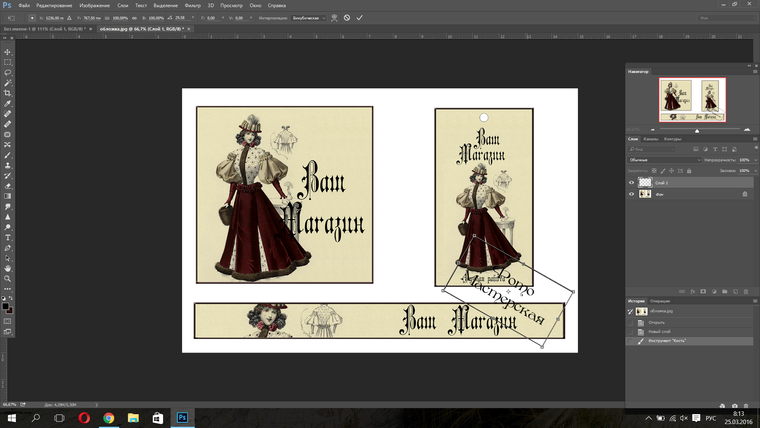Select the Move tool
The width and height of the screenshot is (760, 428).
(x=7, y=52)
